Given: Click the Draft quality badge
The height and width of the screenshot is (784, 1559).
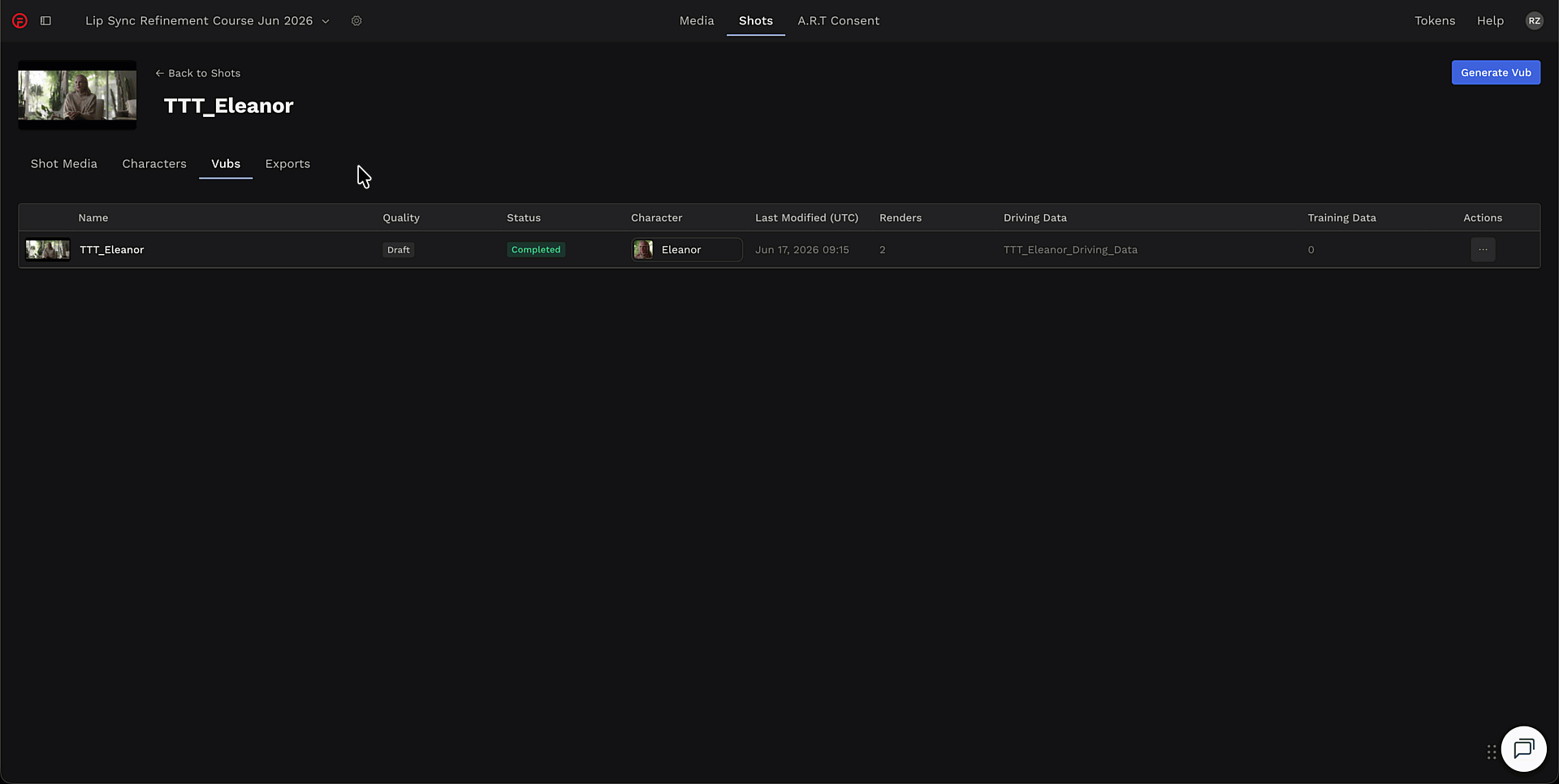Looking at the screenshot, I should coord(399,250).
